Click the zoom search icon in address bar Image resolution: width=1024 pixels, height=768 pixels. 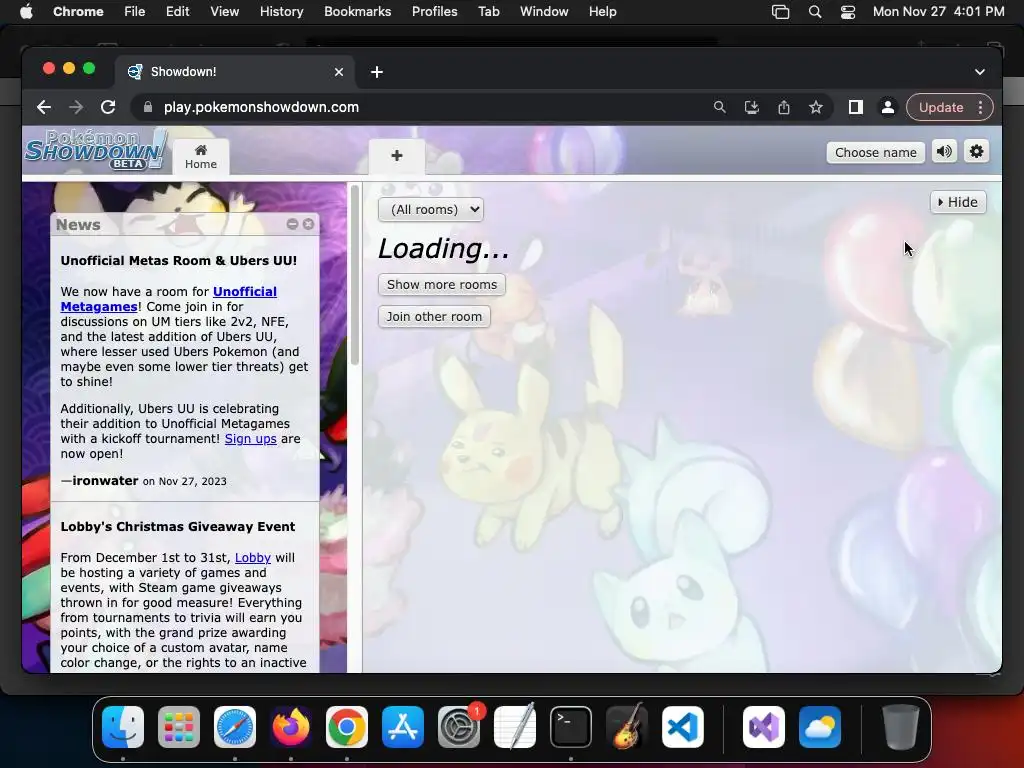pyautogui.click(x=719, y=107)
